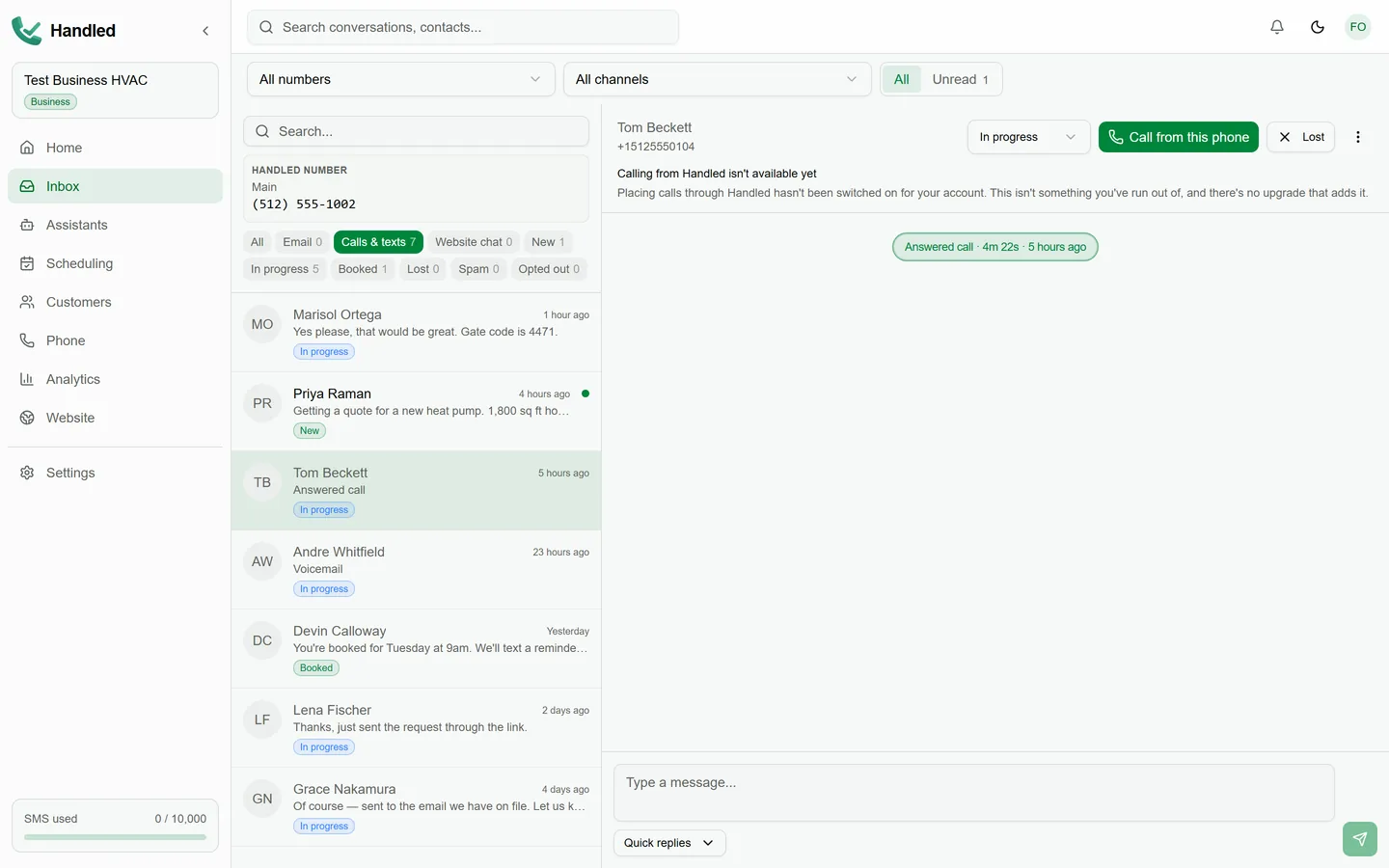Expand the All numbers dropdown

click(400, 79)
